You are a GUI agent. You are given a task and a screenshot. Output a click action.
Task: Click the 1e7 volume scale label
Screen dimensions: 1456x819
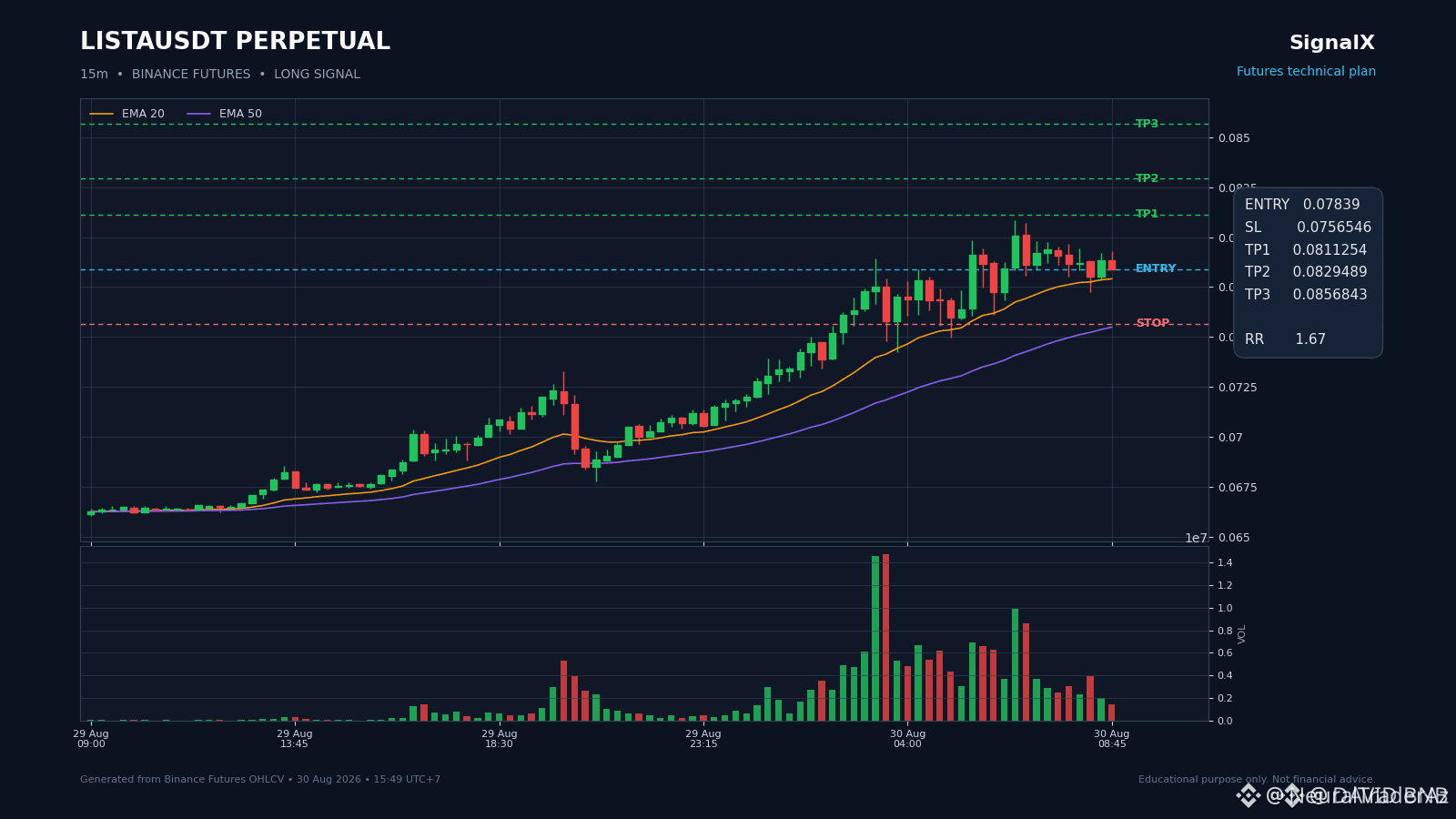click(x=1197, y=538)
